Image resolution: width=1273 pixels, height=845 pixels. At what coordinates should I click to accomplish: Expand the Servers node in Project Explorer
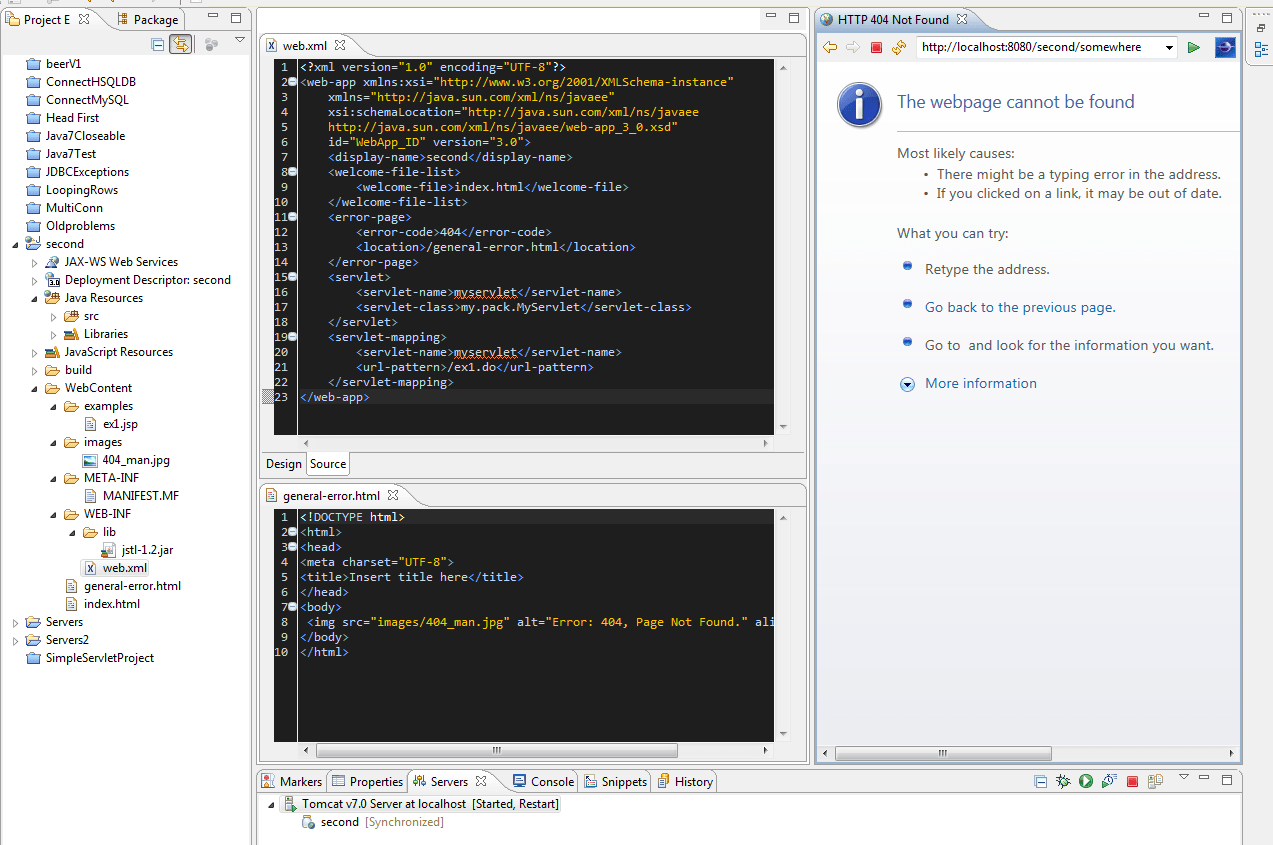[x=14, y=621]
